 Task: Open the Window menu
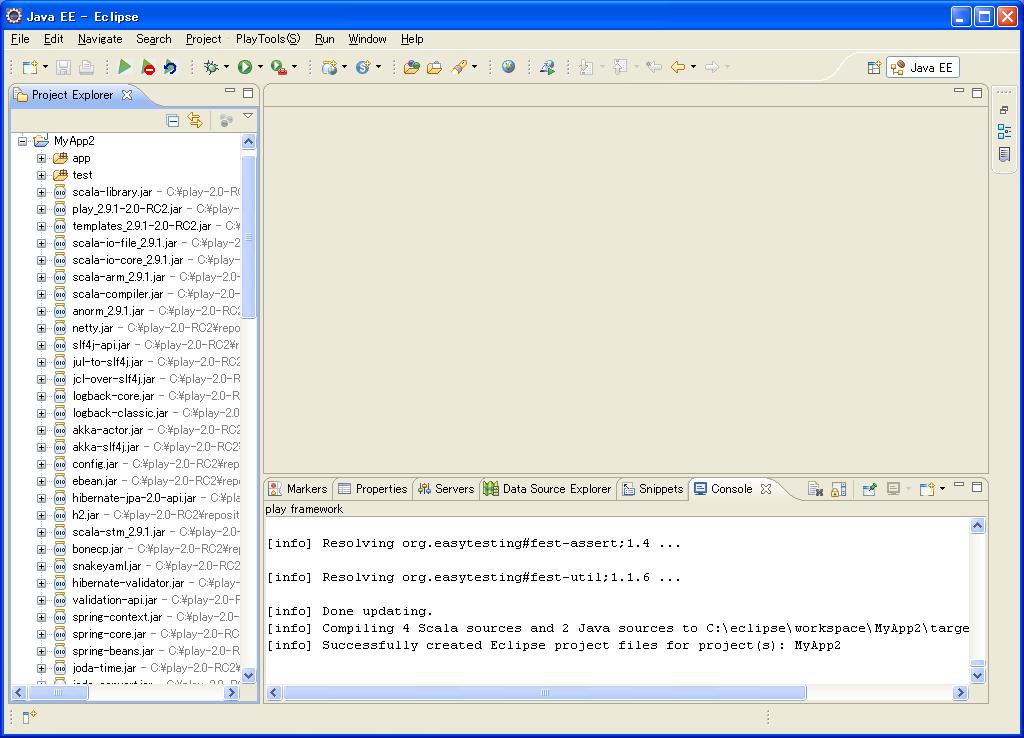click(367, 39)
